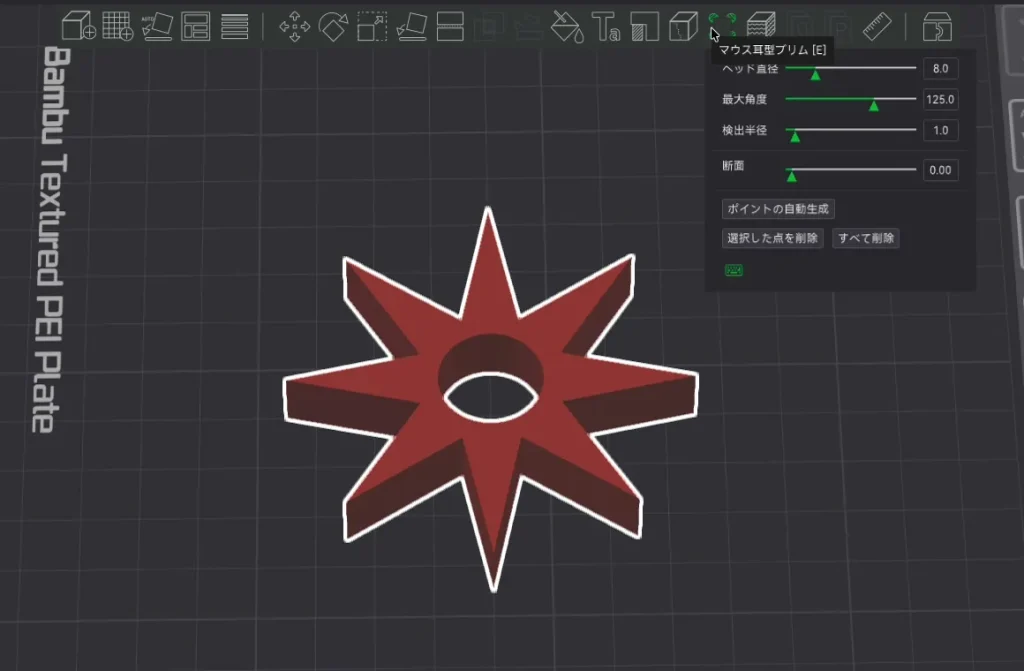Select the ruler Measure tool
Screen dimensions: 1024x671
(877, 27)
